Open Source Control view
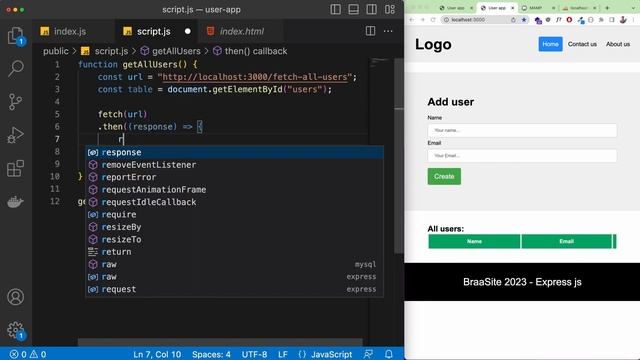This screenshot has width=640, height=360. pos(15,102)
